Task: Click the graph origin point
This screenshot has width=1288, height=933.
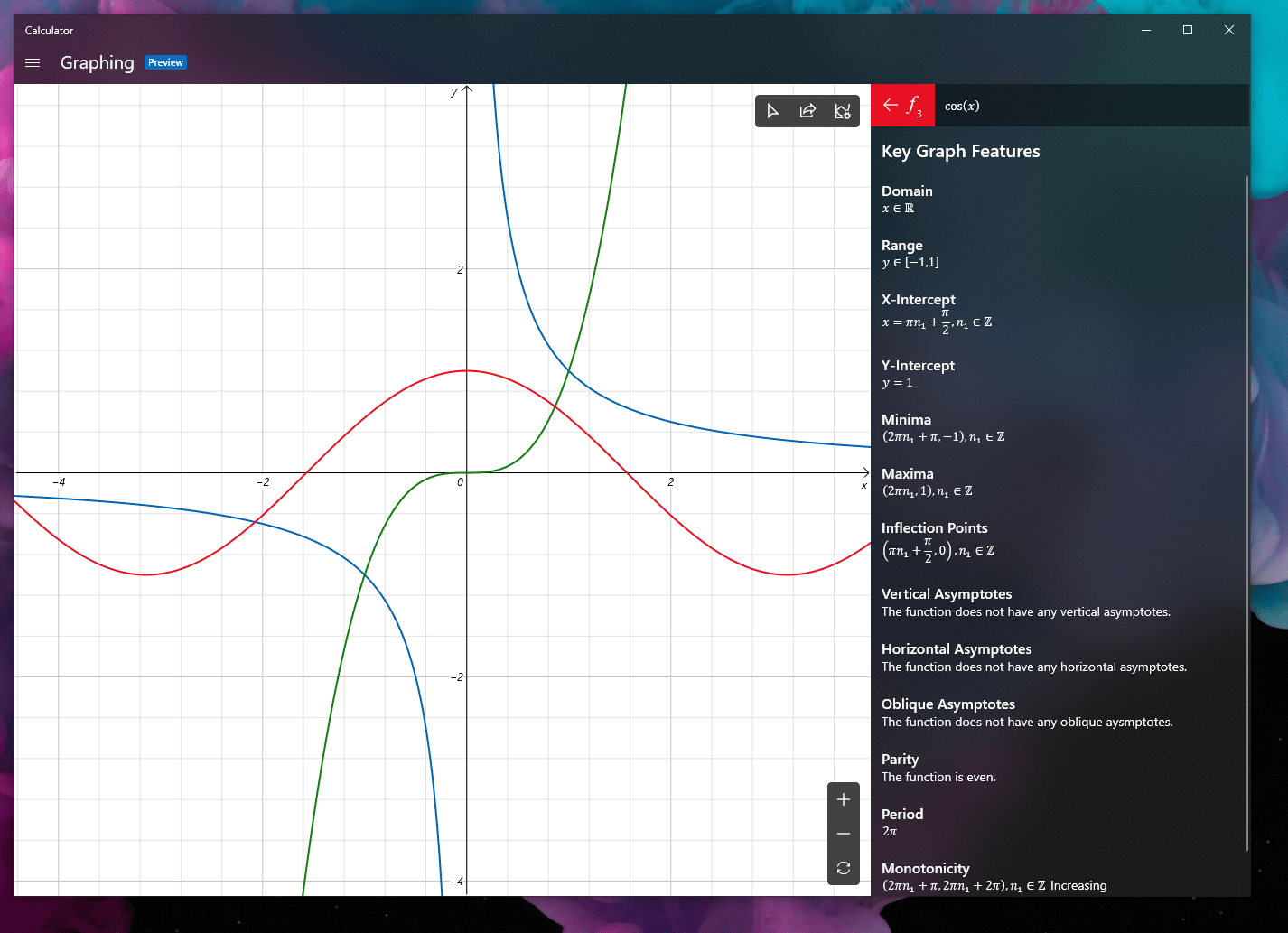Action: click(467, 472)
